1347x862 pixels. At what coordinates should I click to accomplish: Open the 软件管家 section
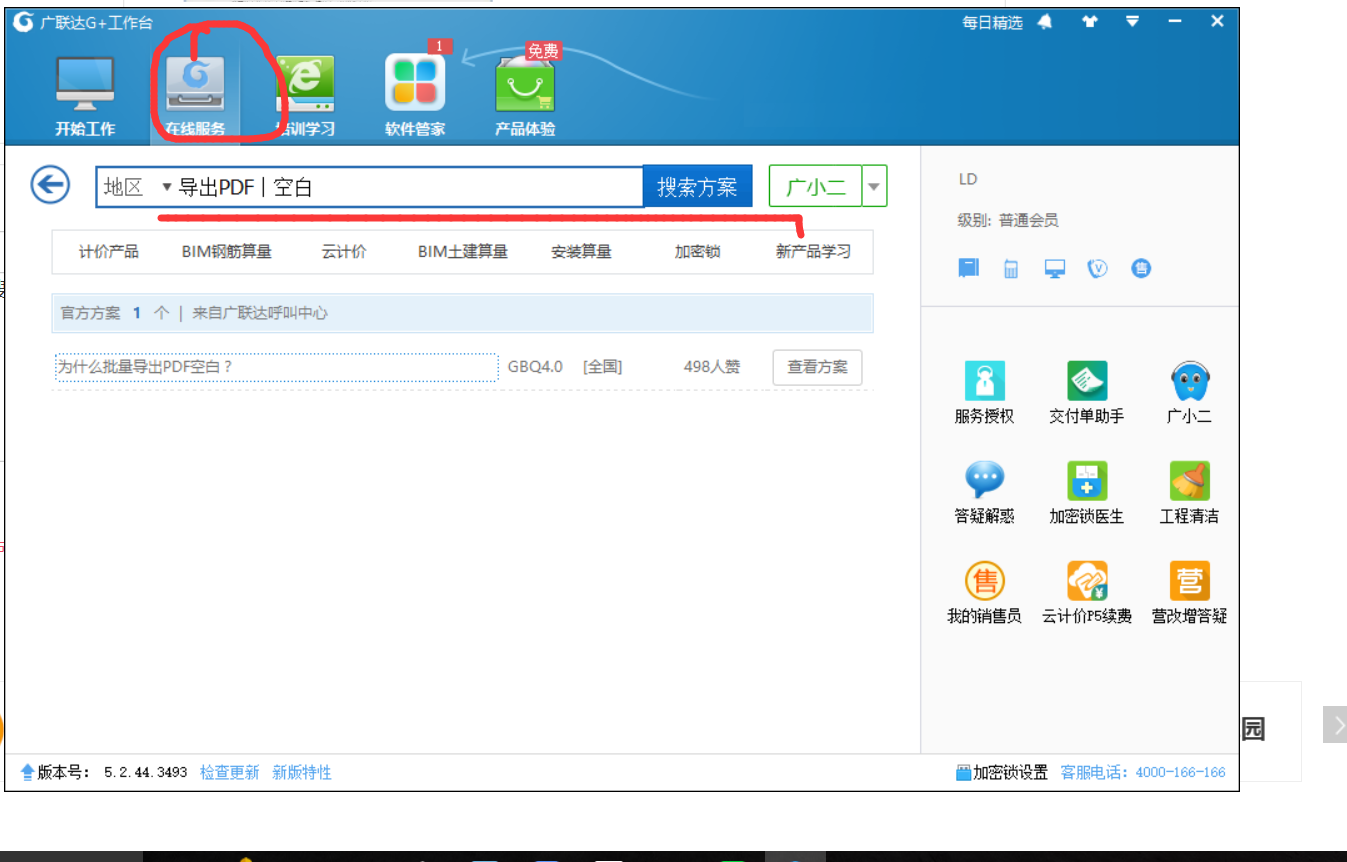click(x=415, y=97)
